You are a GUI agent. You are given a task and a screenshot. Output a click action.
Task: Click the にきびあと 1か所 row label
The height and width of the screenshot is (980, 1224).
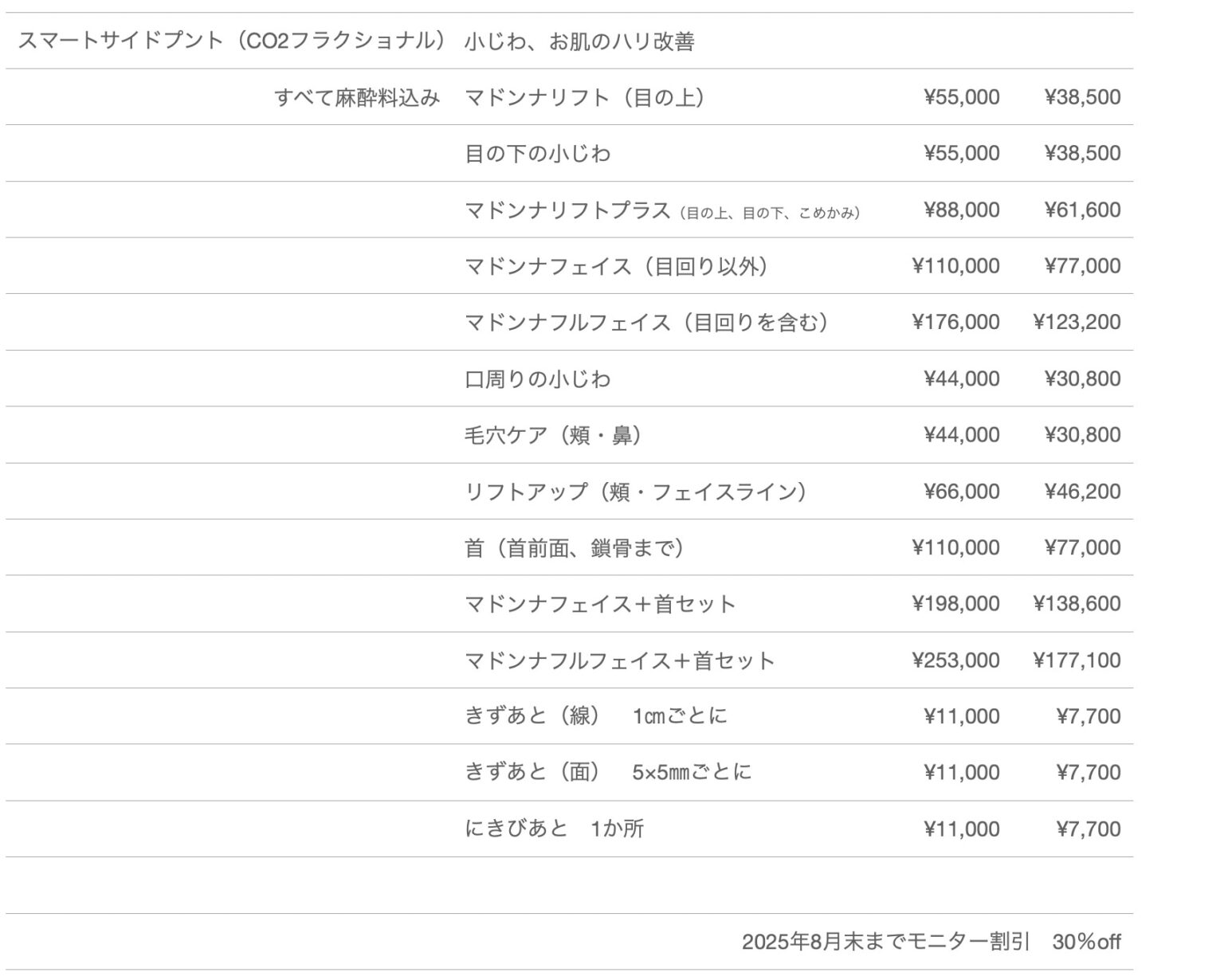pos(555,829)
